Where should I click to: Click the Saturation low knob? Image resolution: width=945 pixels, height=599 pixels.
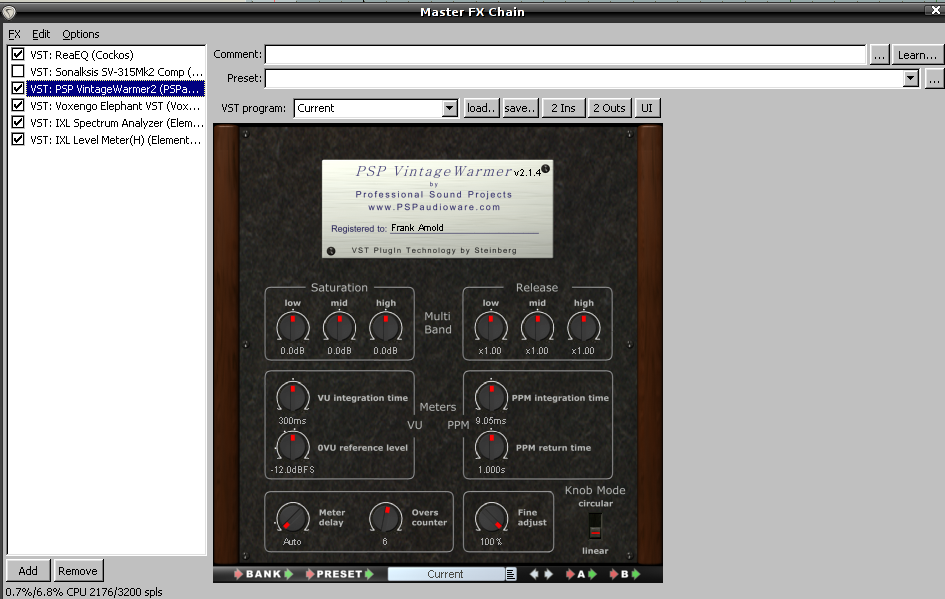pos(293,327)
